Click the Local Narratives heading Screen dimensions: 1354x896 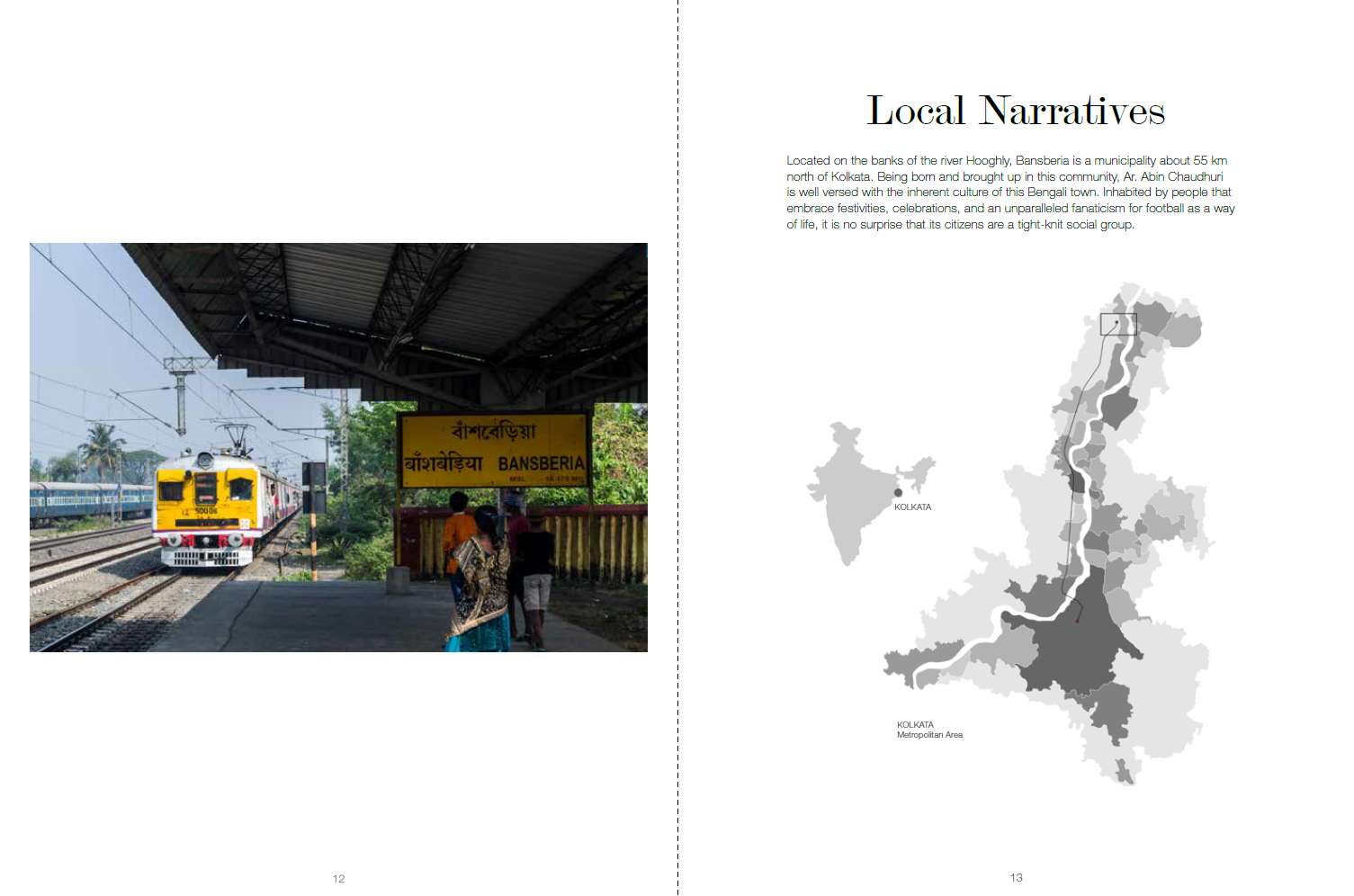coord(1015,112)
